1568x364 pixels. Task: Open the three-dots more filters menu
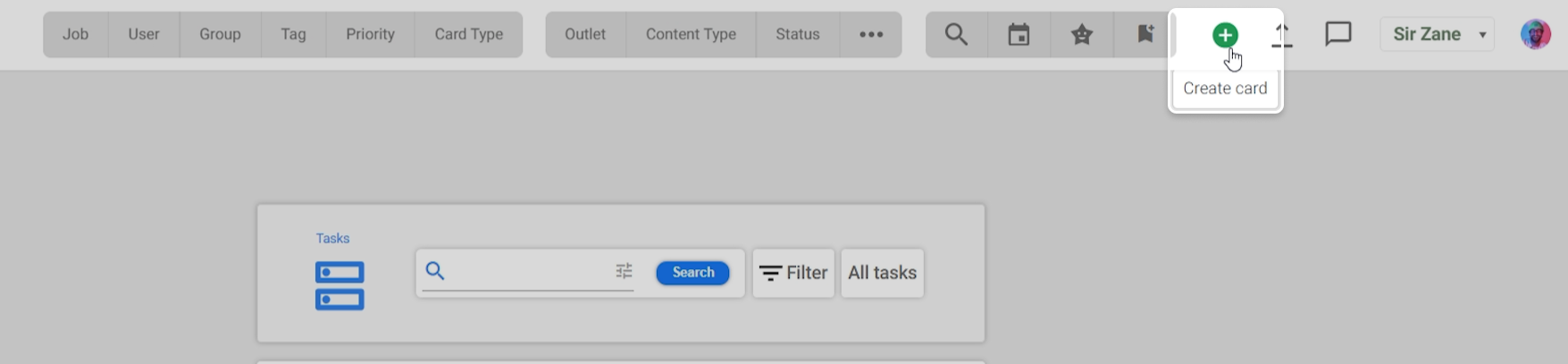(871, 35)
